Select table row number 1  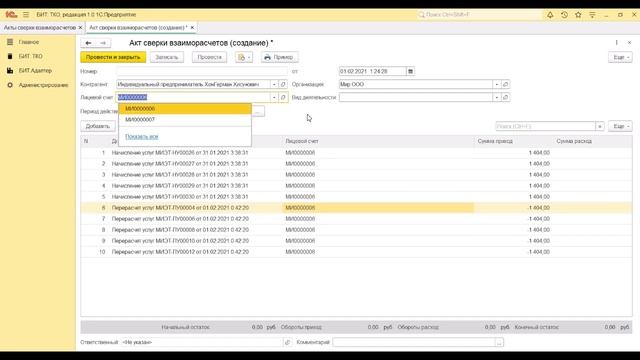click(x=356, y=153)
